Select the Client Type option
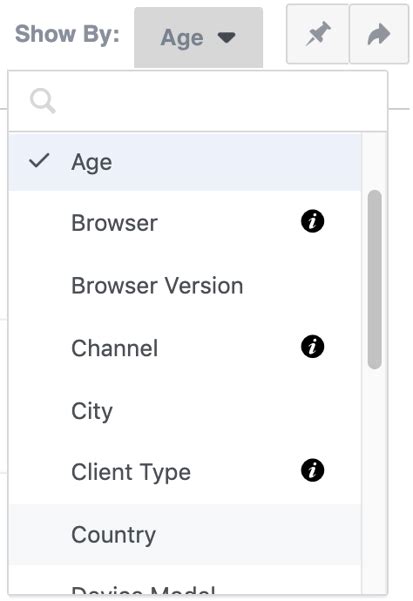The height and width of the screenshot is (601, 413). point(185,472)
